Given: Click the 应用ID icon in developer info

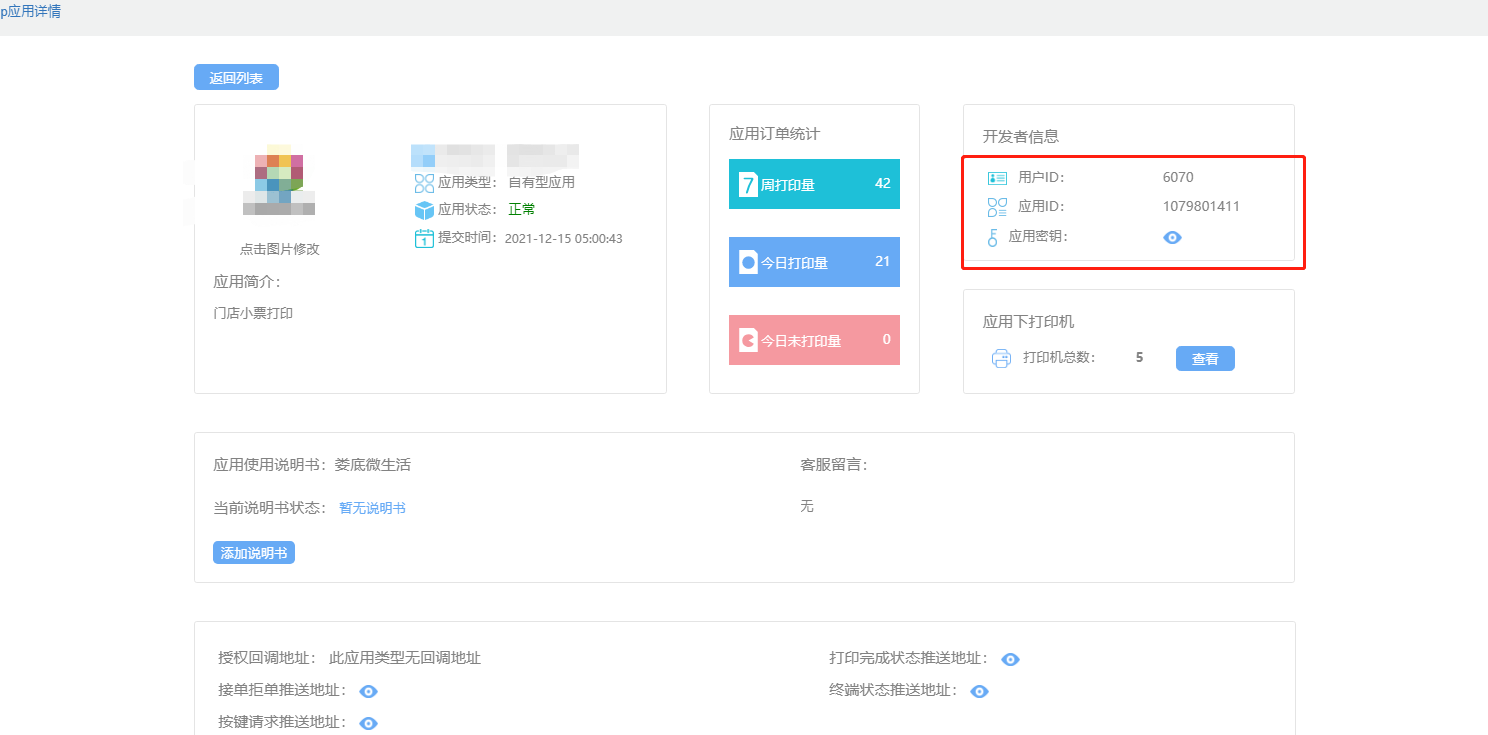Looking at the screenshot, I should click(x=996, y=207).
